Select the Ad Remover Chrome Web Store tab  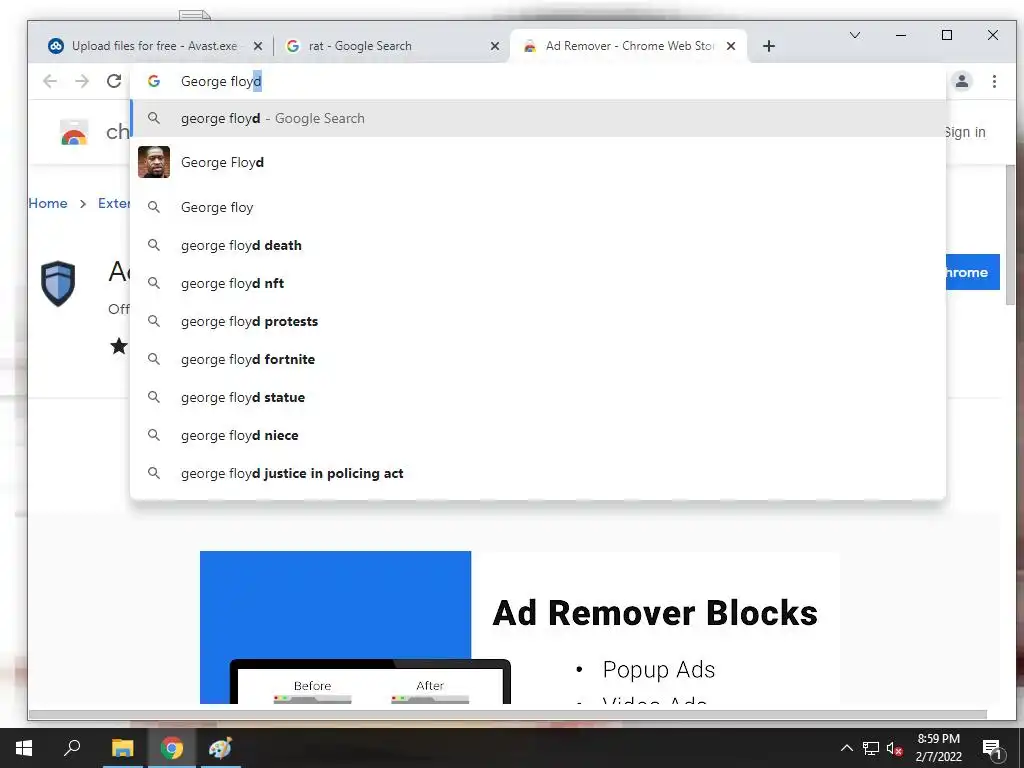pos(629,46)
